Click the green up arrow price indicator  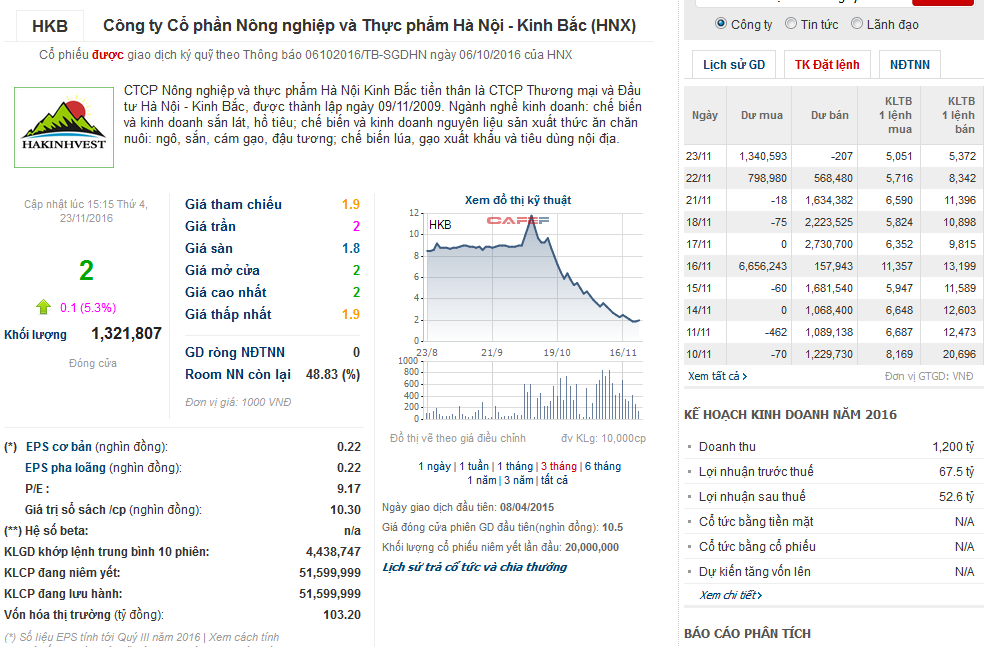tap(43, 307)
